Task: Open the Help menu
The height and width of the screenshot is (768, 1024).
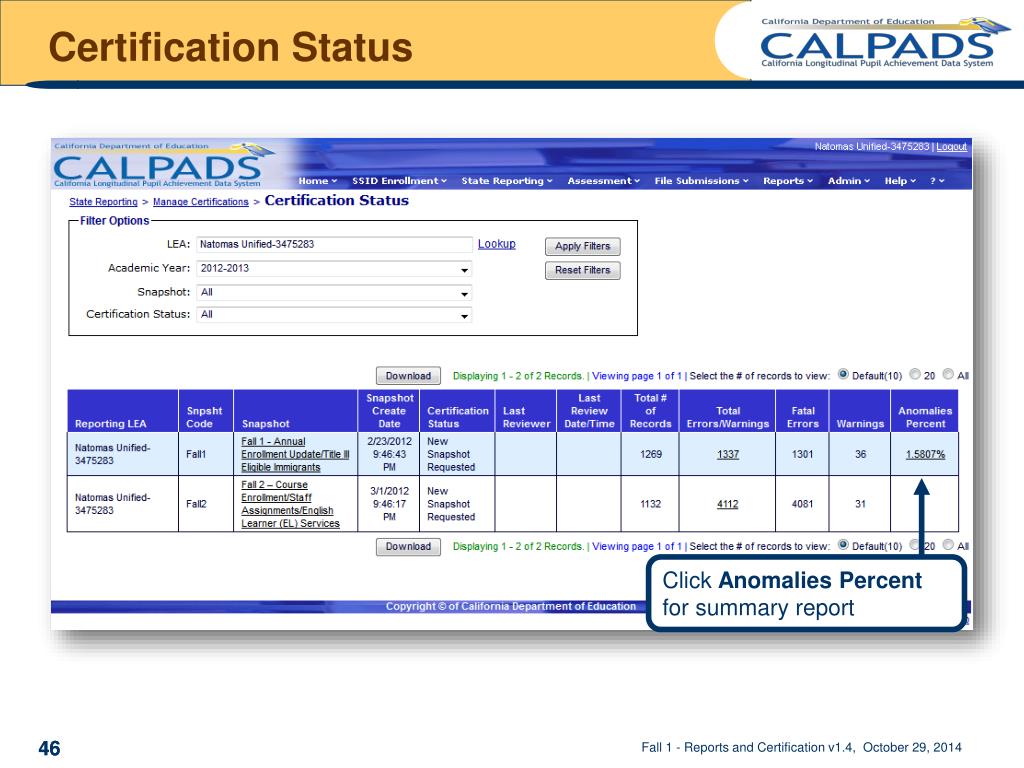Action: 900,181
